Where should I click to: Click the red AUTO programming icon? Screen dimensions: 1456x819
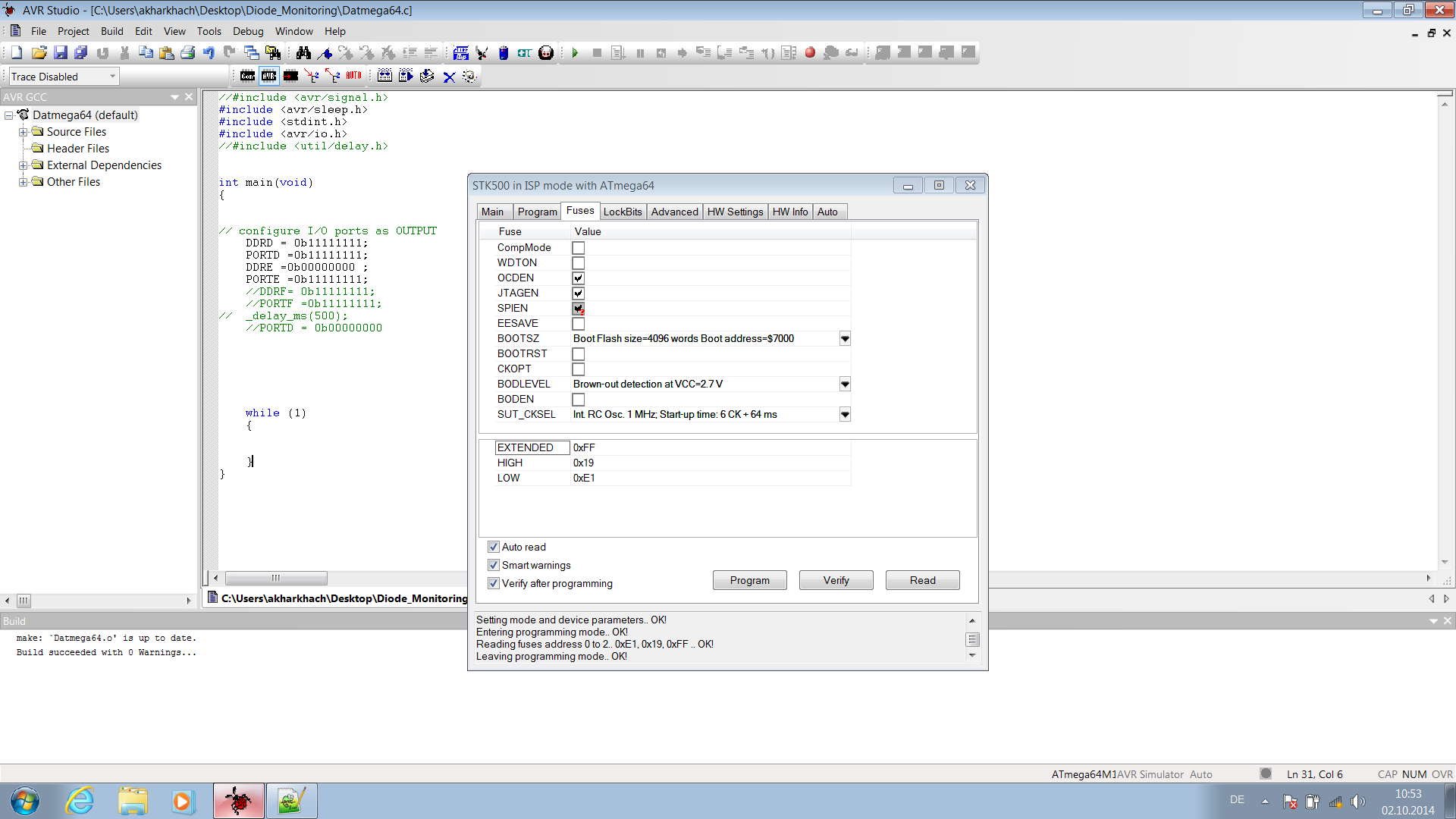(354, 76)
